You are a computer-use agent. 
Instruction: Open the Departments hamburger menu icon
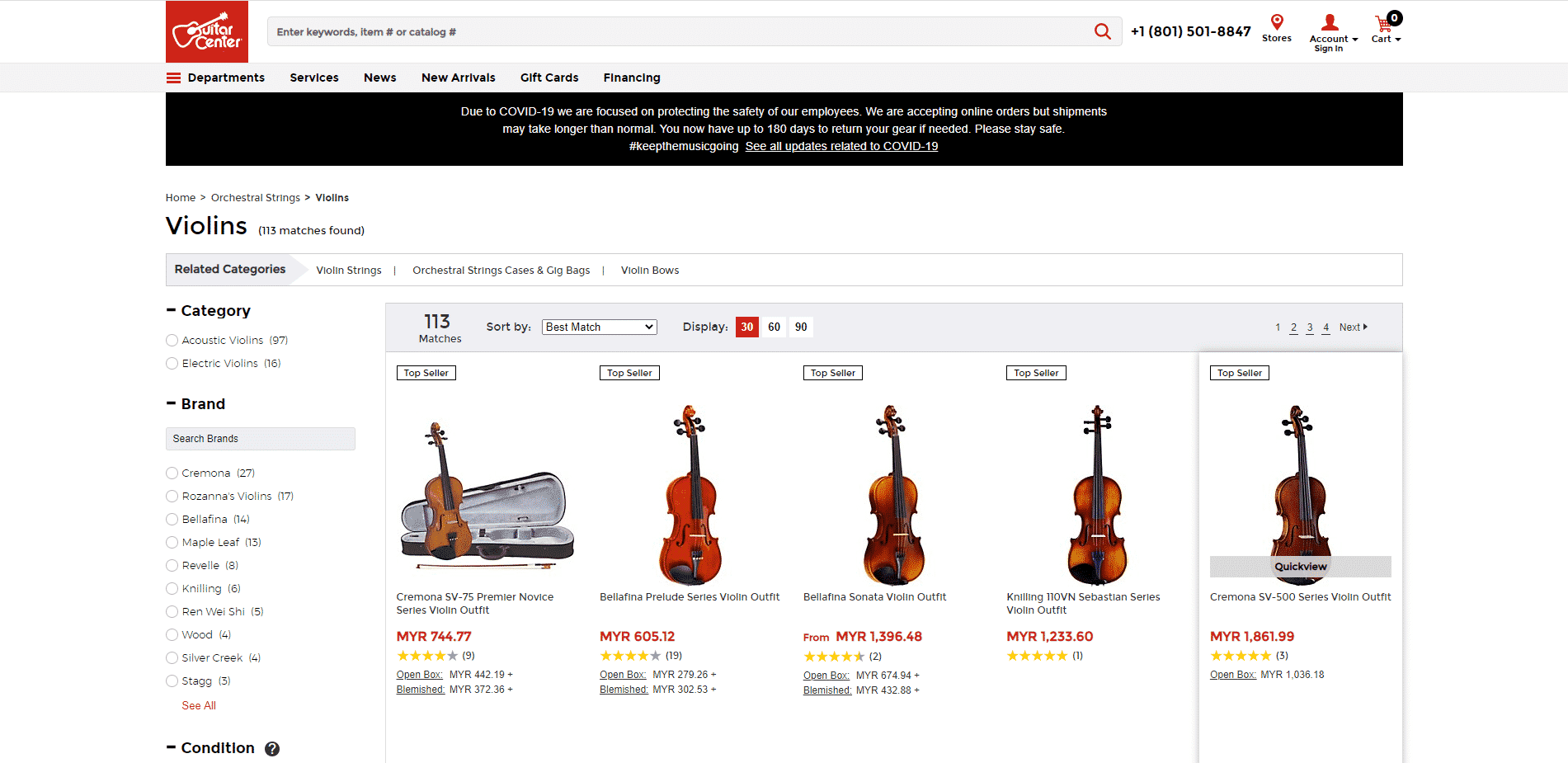pyautogui.click(x=173, y=78)
